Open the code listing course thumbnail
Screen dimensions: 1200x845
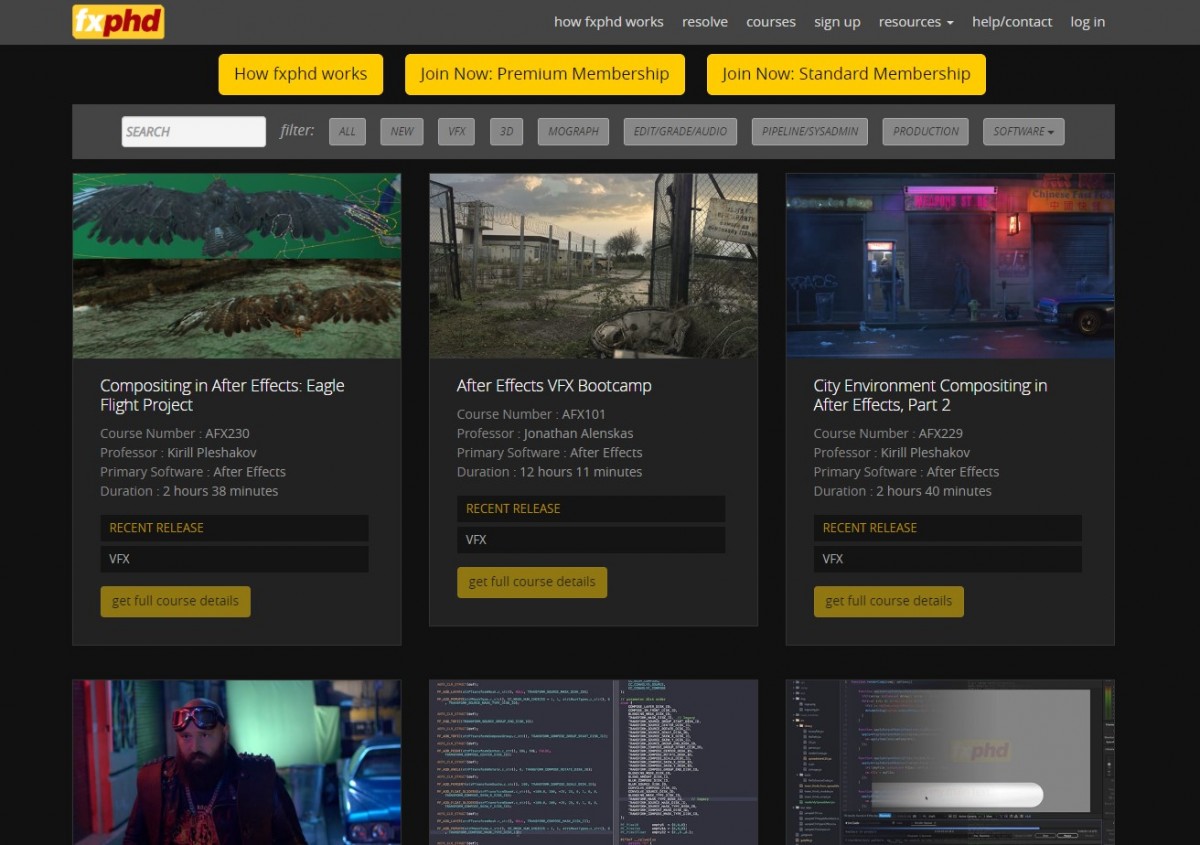click(x=593, y=763)
